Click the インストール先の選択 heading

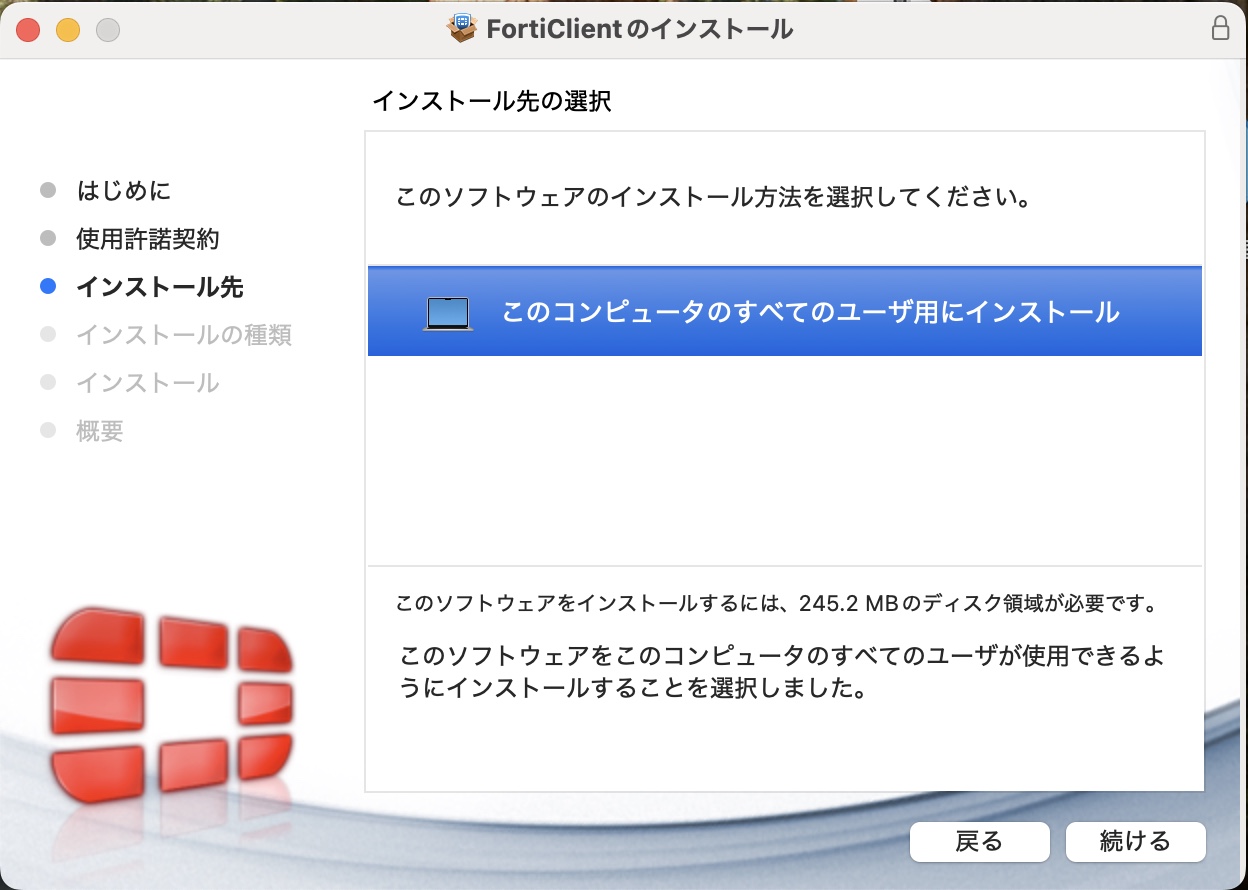click(x=491, y=101)
